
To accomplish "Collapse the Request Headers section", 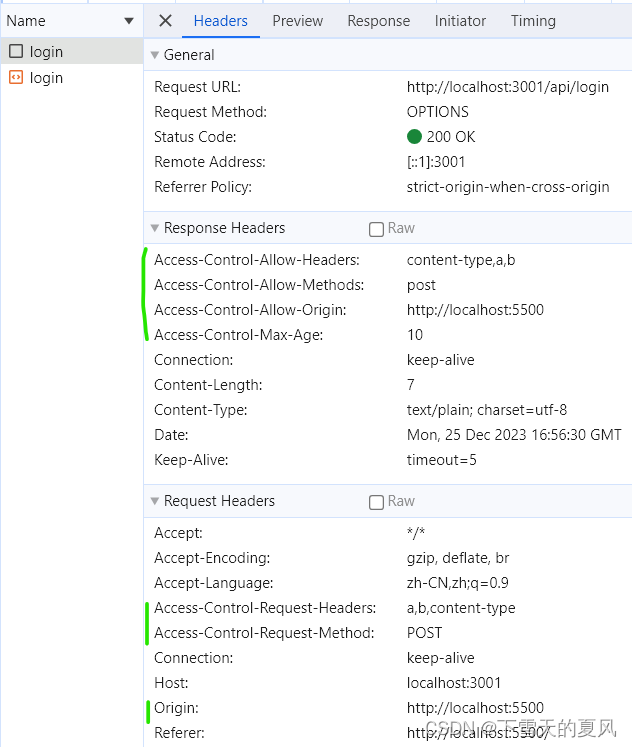I will 154,501.
